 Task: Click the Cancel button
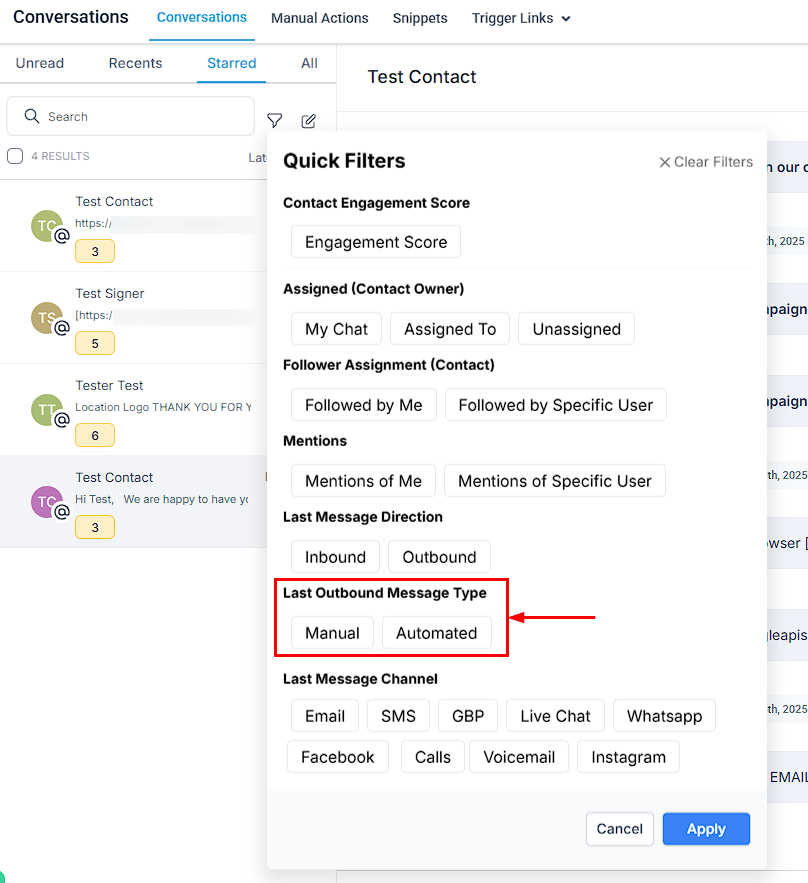[x=619, y=829]
